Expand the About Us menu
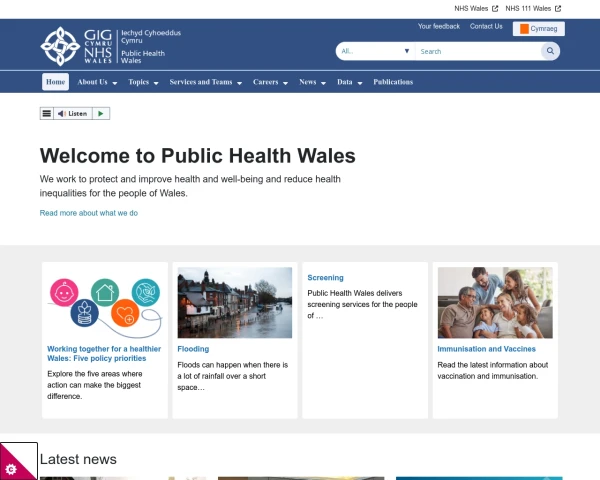 click(97, 82)
